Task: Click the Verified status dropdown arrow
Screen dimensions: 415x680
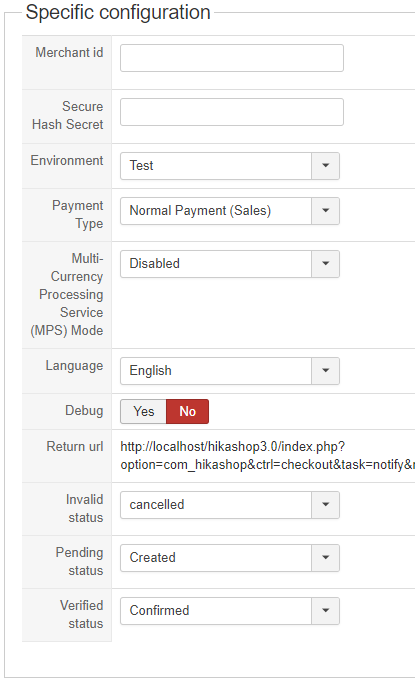Action: coord(326,611)
